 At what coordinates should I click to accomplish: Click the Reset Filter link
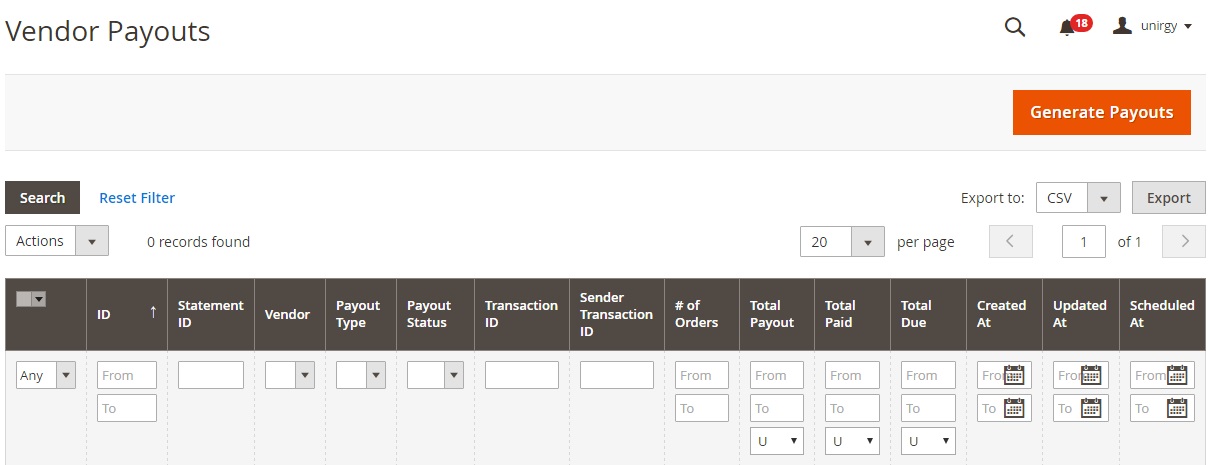(137, 198)
